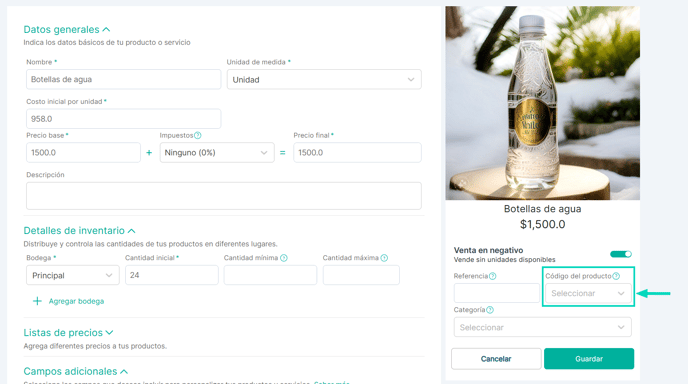Screen dimensions: 688x384
Task: Click the Guardar button
Action: (x=589, y=359)
